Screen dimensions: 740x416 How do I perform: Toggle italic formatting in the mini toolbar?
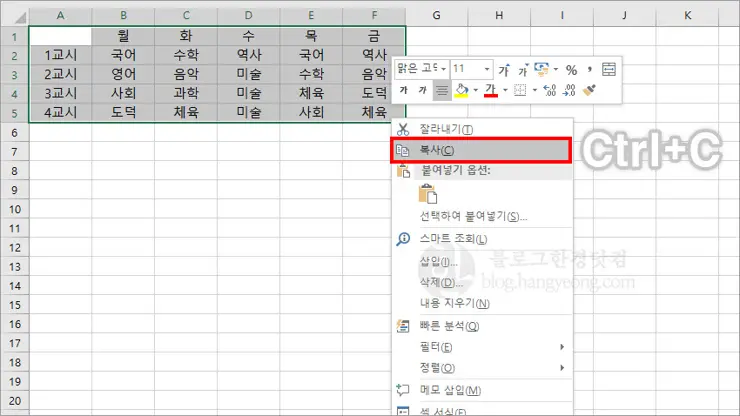423,90
